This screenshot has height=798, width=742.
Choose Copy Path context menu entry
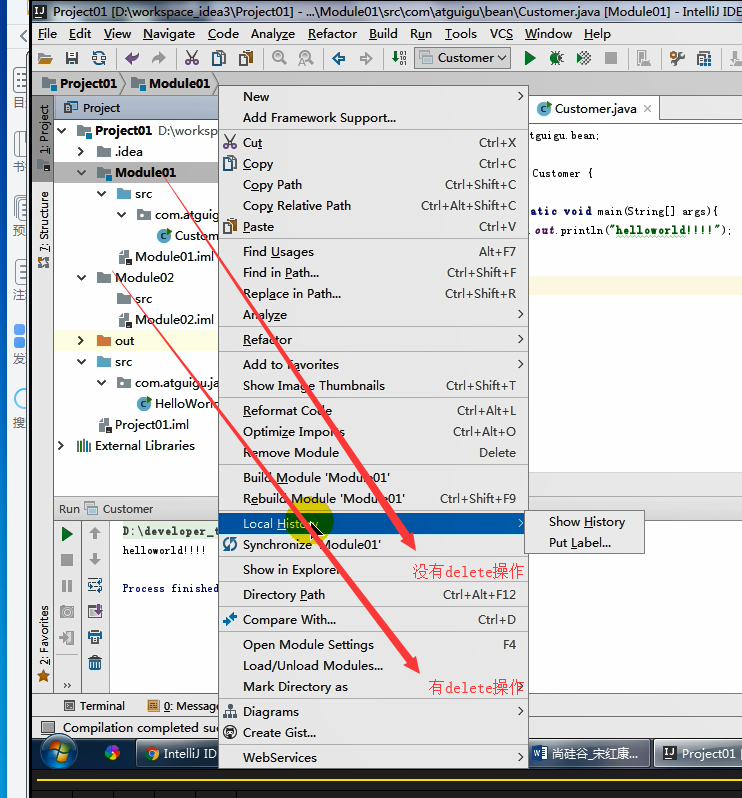click(x=373, y=185)
